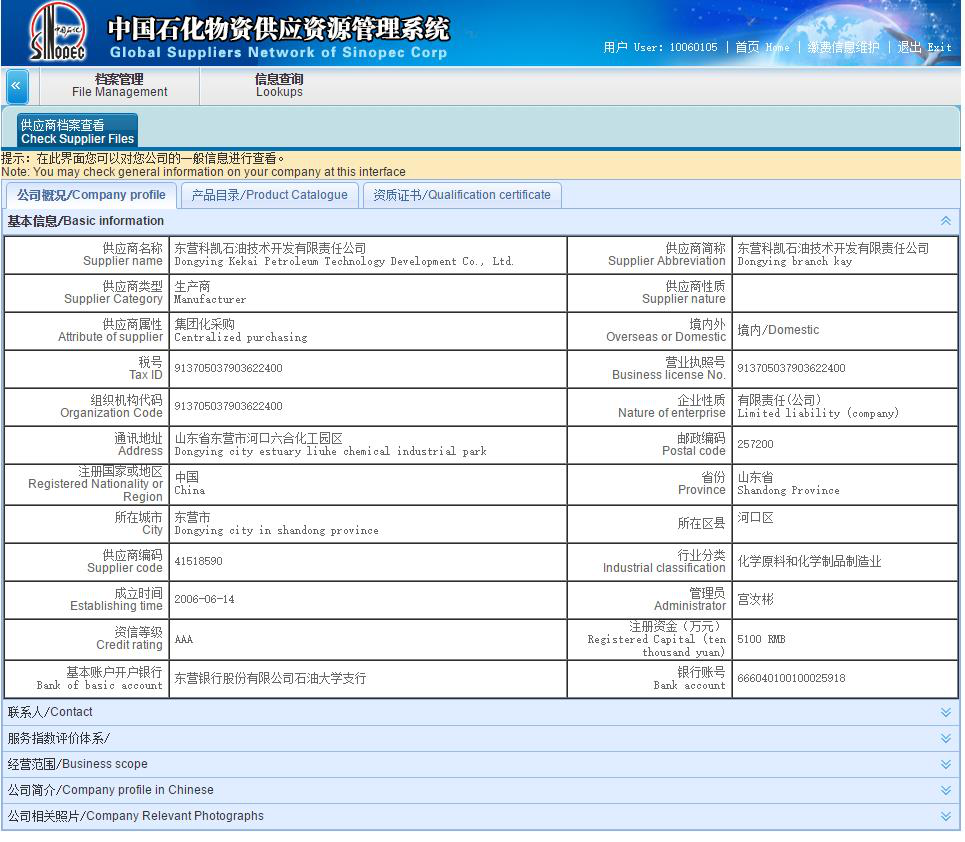This screenshot has width=965, height=842.
Task: Expand service index evaluation section chevron
Action: point(945,738)
